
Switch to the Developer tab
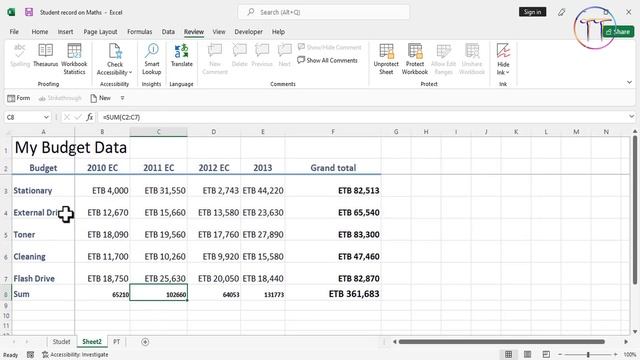point(249,31)
